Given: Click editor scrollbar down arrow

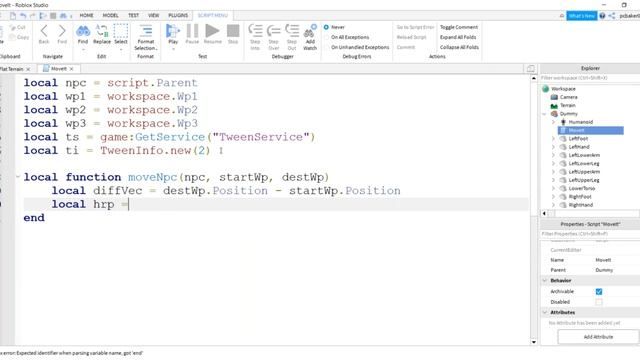Looking at the screenshot, I should pyautogui.click(x=534, y=342).
